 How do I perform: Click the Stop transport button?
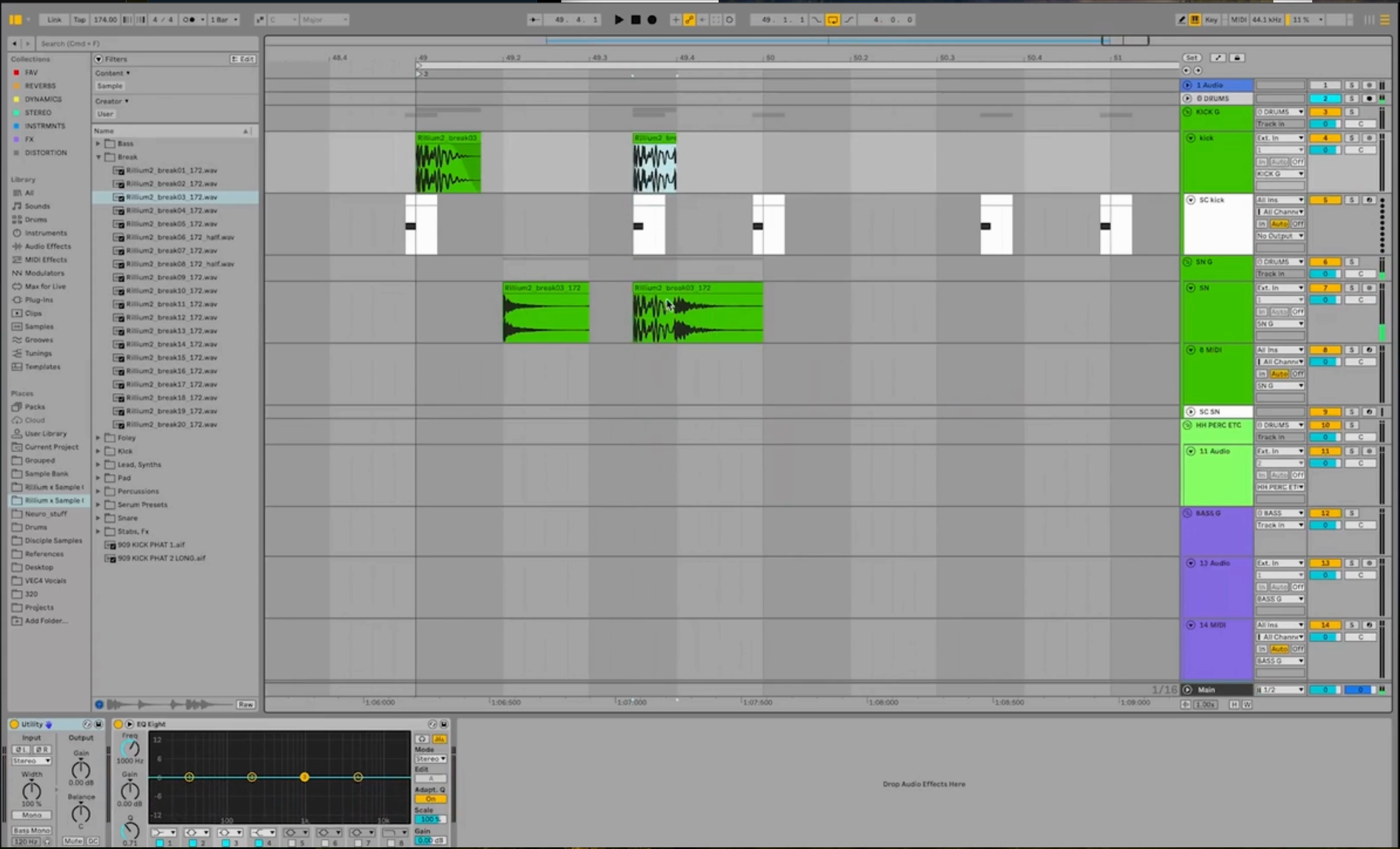(636, 20)
